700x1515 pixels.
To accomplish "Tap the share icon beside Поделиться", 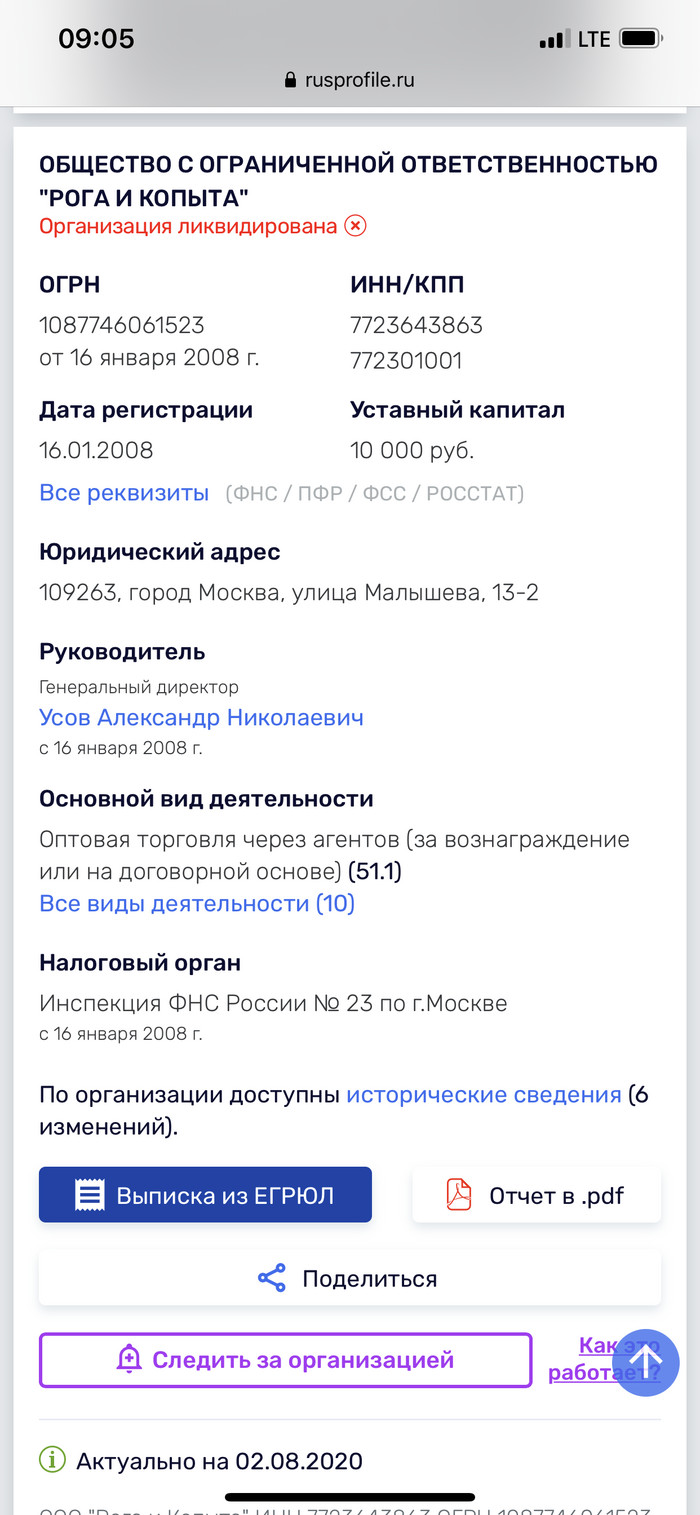I will [x=272, y=1278].
